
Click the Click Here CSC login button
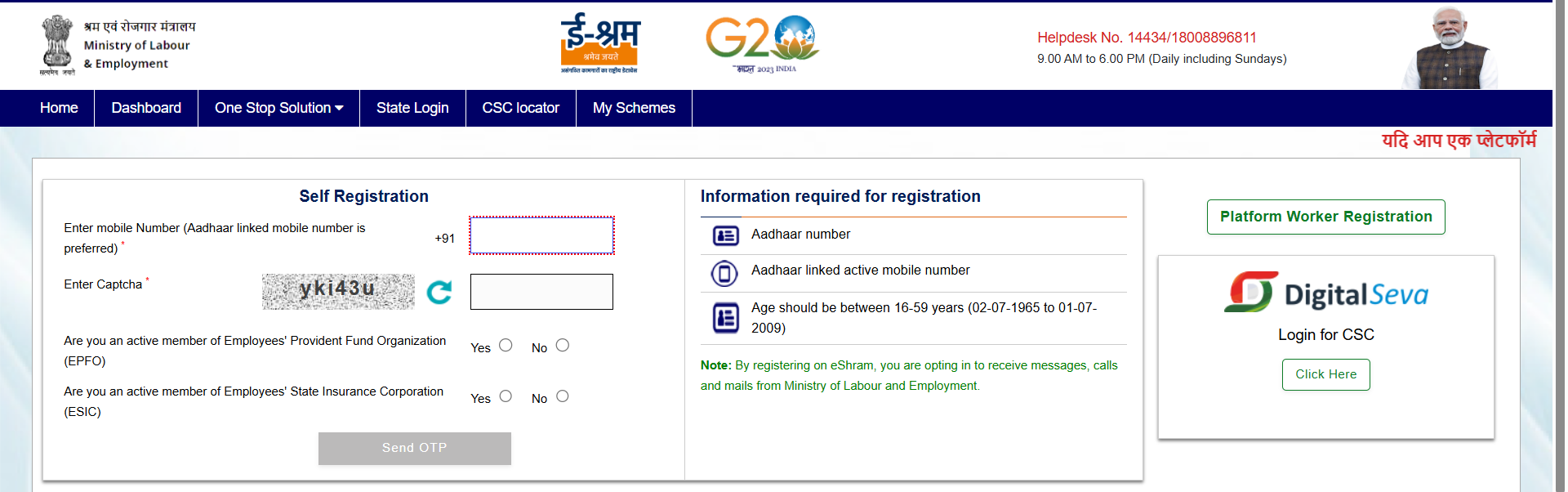(x=1325, y=374)
